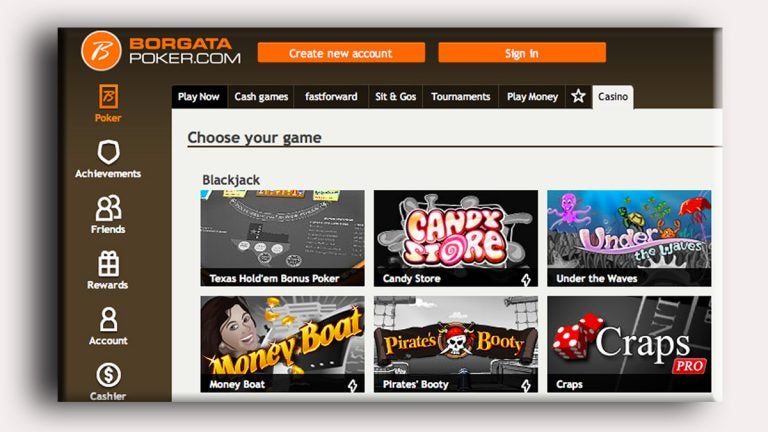Open the Achievements shield icon
Screen dimensions: 768x432
pos(108,152)
